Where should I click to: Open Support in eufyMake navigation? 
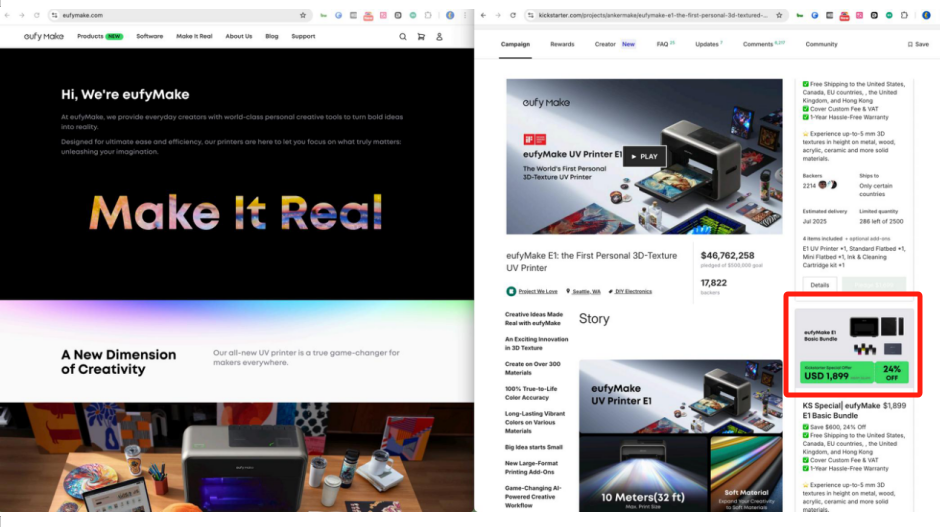[x=303, y=36]
